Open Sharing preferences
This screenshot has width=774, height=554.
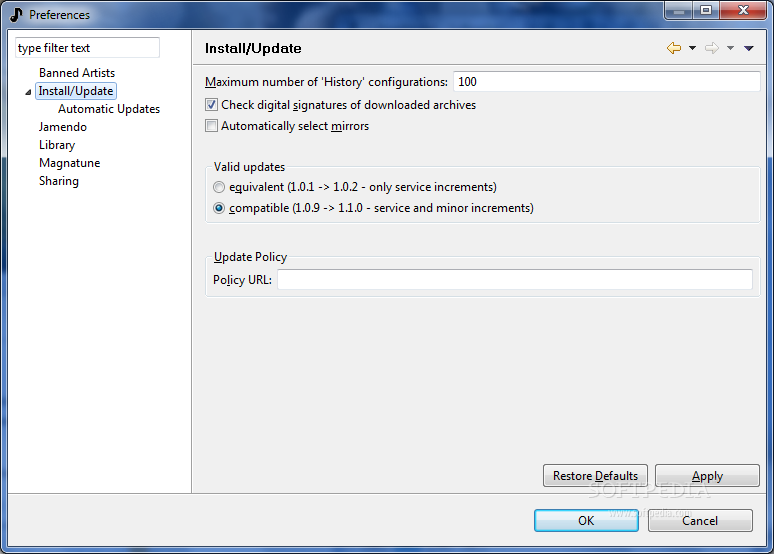tap(59, 181)
